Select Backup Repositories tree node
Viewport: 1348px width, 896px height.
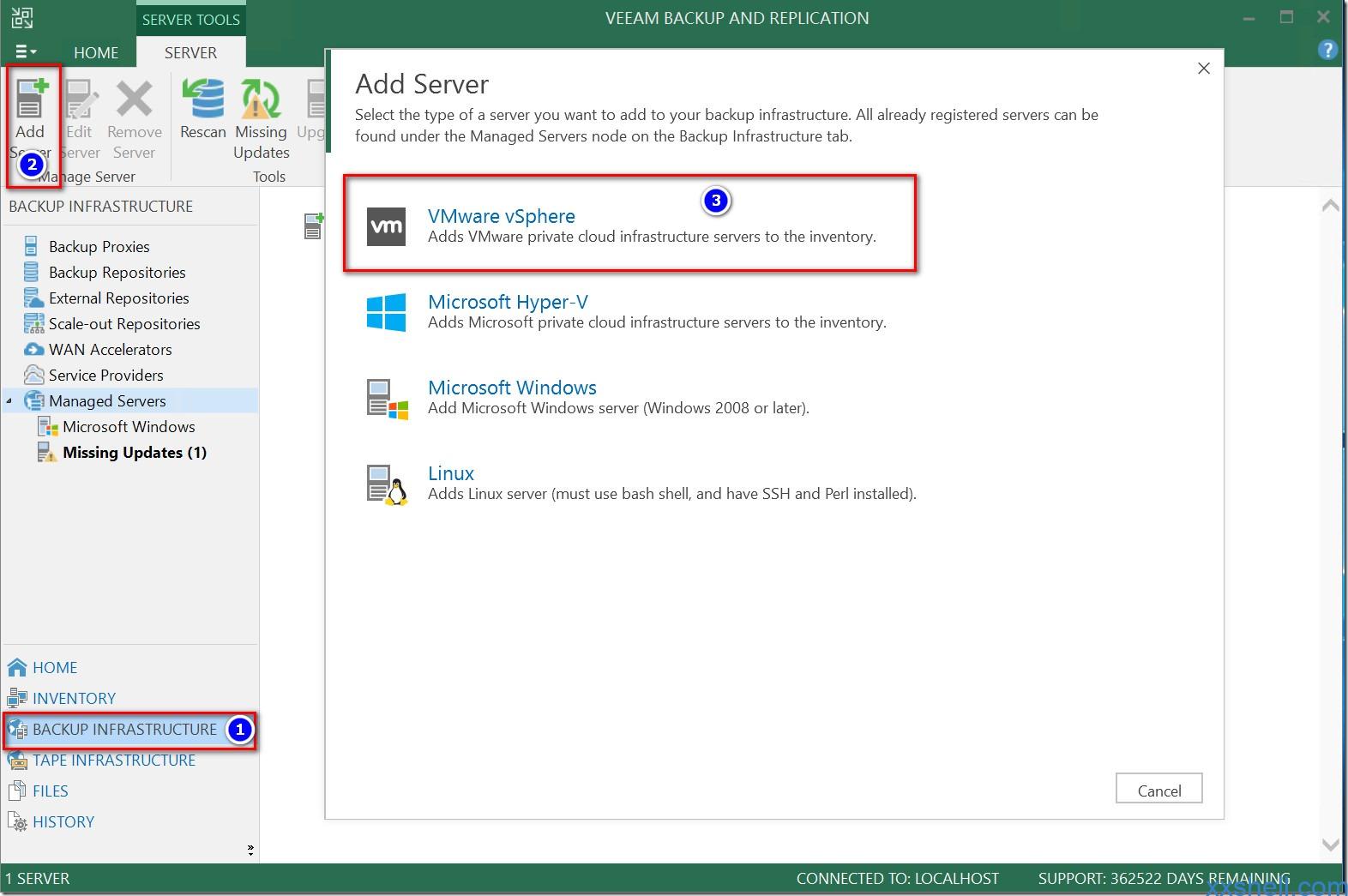pos(117,272)
